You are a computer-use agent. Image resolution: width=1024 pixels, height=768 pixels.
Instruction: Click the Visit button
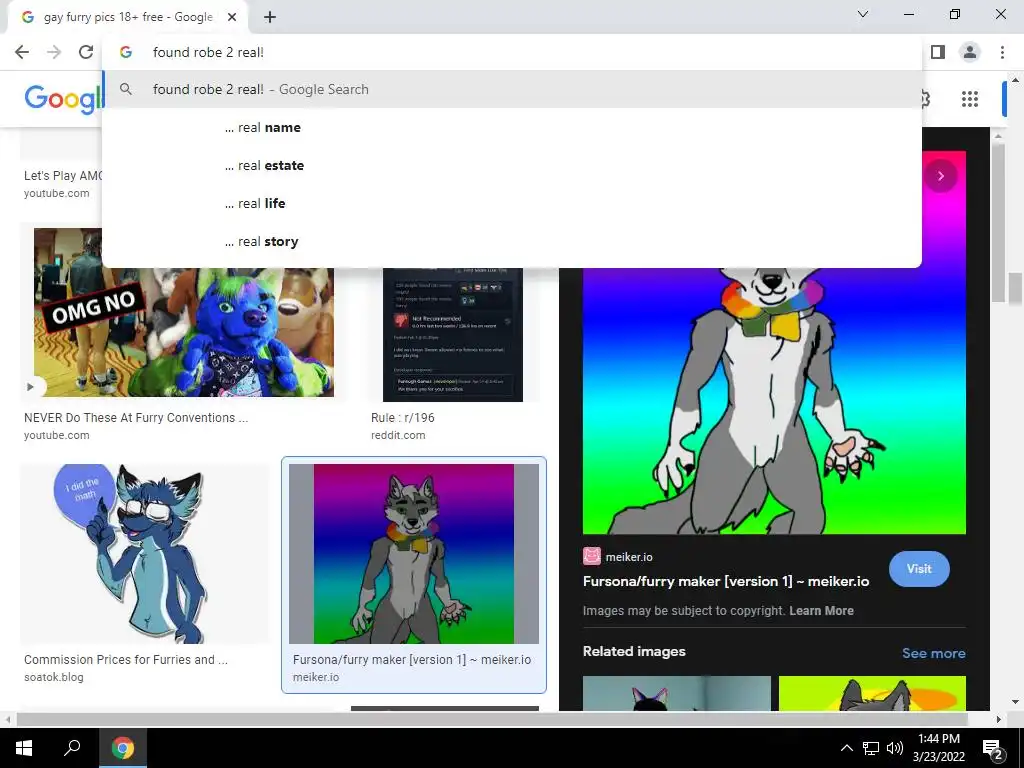(919, 569)
